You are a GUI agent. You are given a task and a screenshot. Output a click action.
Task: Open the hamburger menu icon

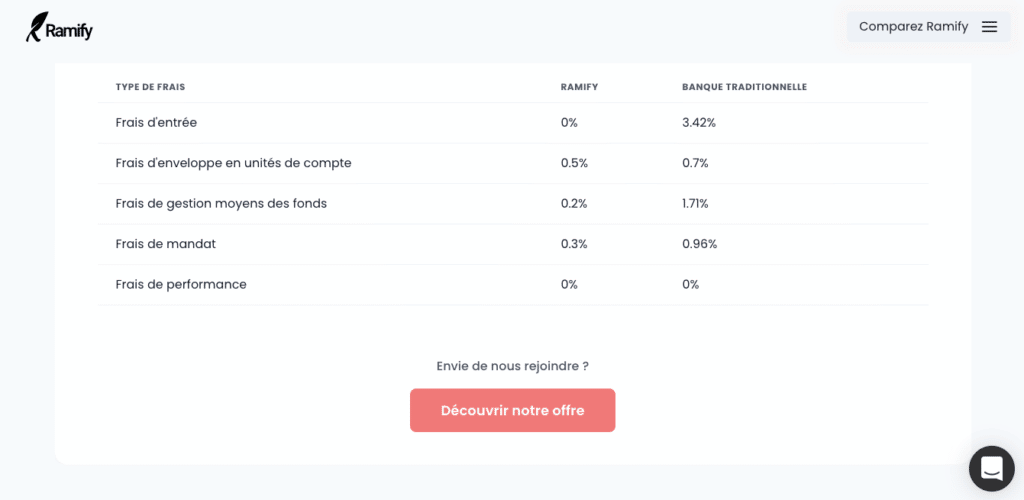coord(989,27)
